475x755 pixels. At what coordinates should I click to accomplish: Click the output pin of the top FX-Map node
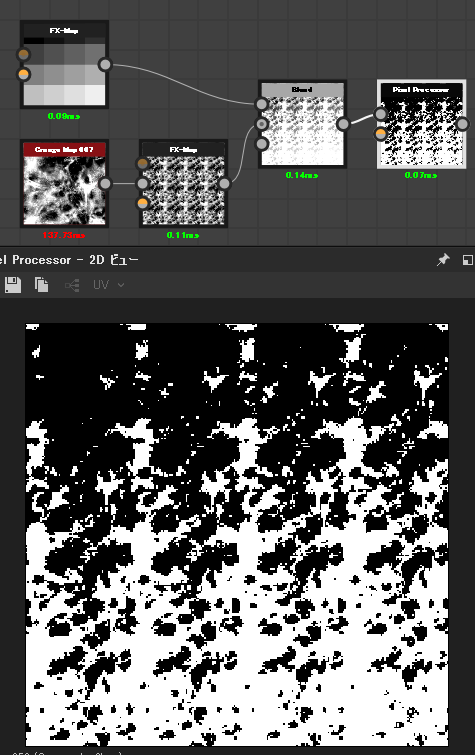[105, 64]
